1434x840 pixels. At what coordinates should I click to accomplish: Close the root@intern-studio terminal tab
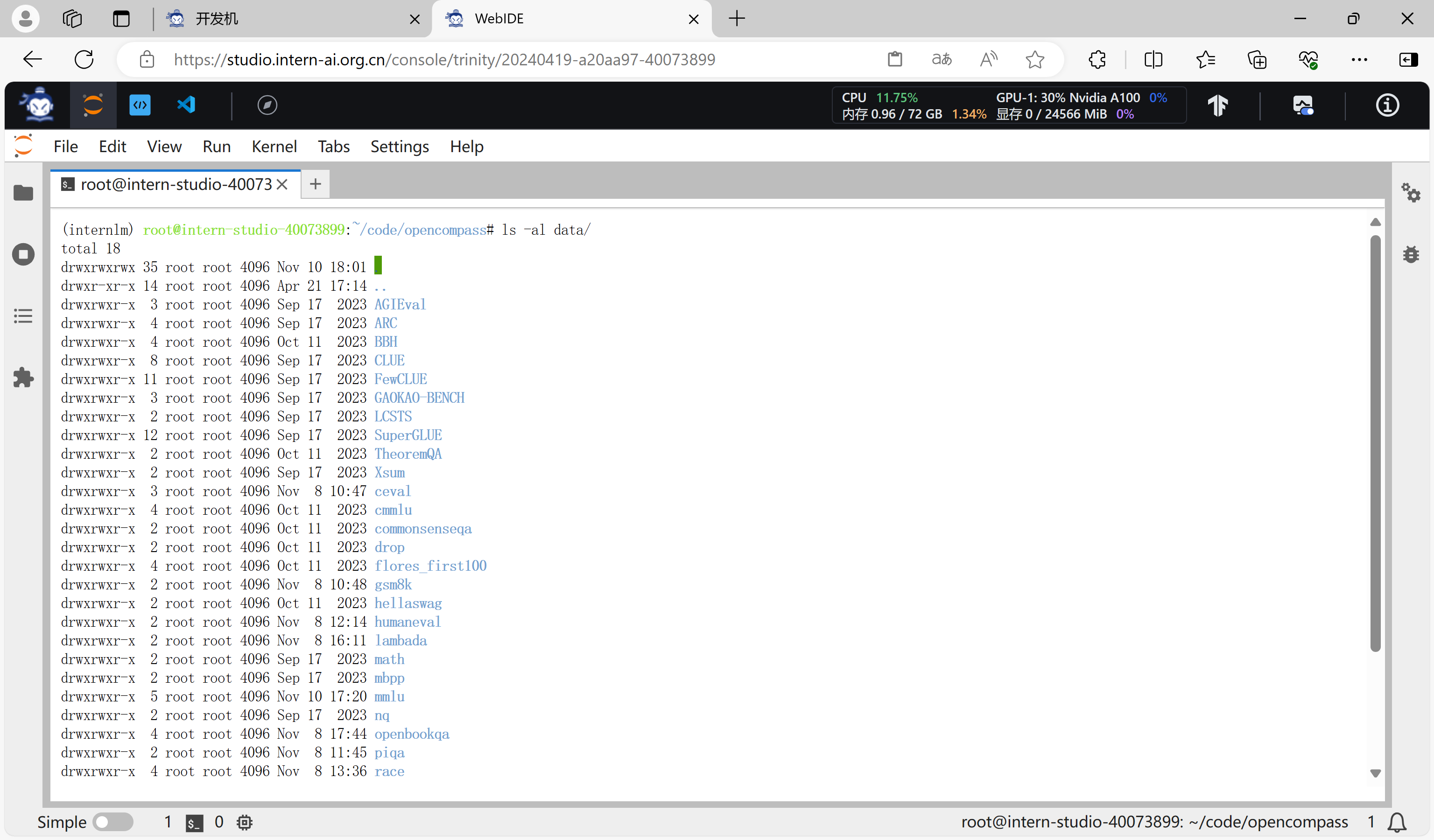coord(282,184)
